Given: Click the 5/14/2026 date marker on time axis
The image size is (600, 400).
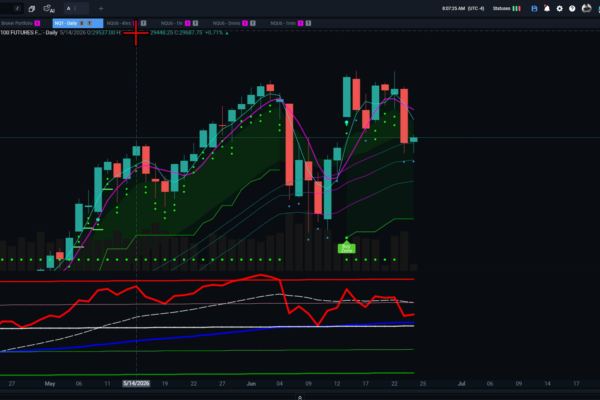Looking at the screenshot, I should pyautogui.click(x=136, y=384).
